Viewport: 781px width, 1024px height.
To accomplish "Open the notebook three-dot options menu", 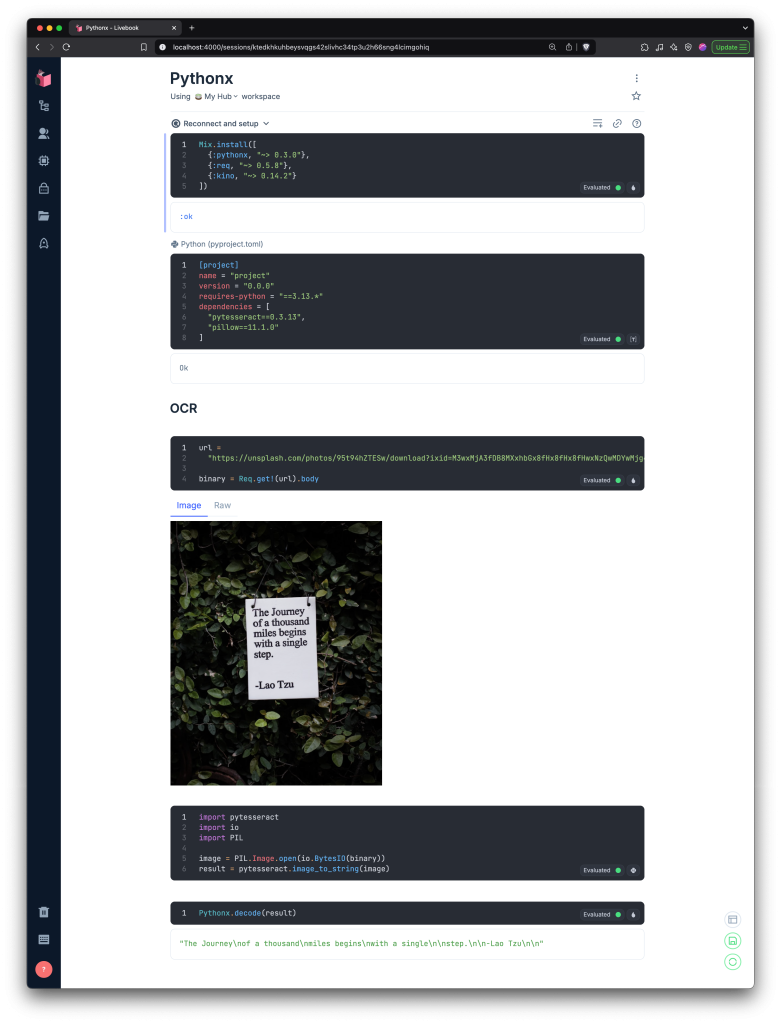I will pyautogui.click(x=636, y=78).
